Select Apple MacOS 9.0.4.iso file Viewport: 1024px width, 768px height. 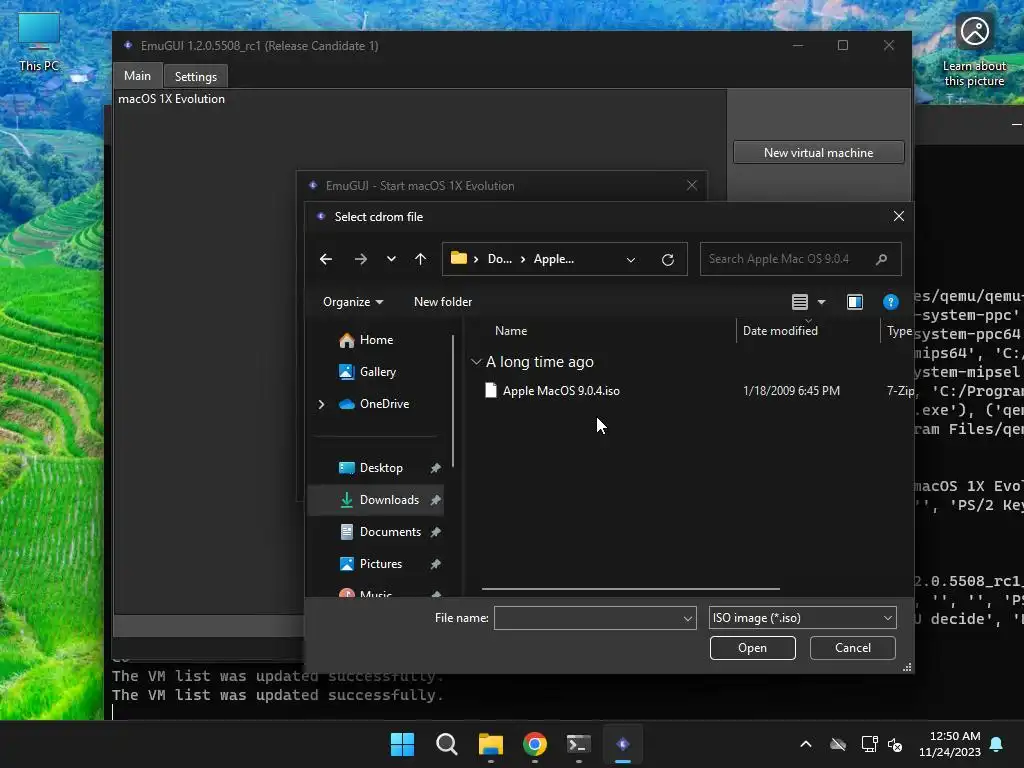click(x=561, y=391)
